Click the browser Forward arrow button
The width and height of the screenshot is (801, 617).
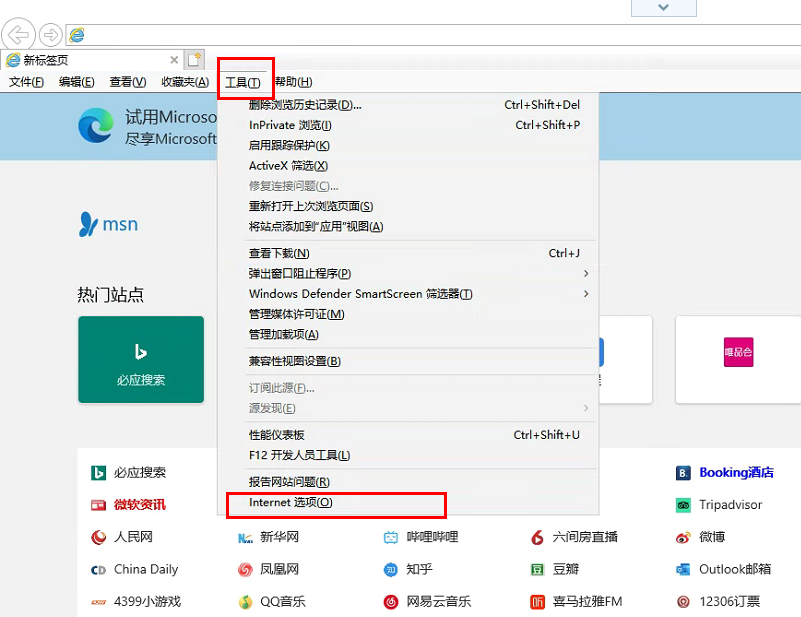point(51,35)
